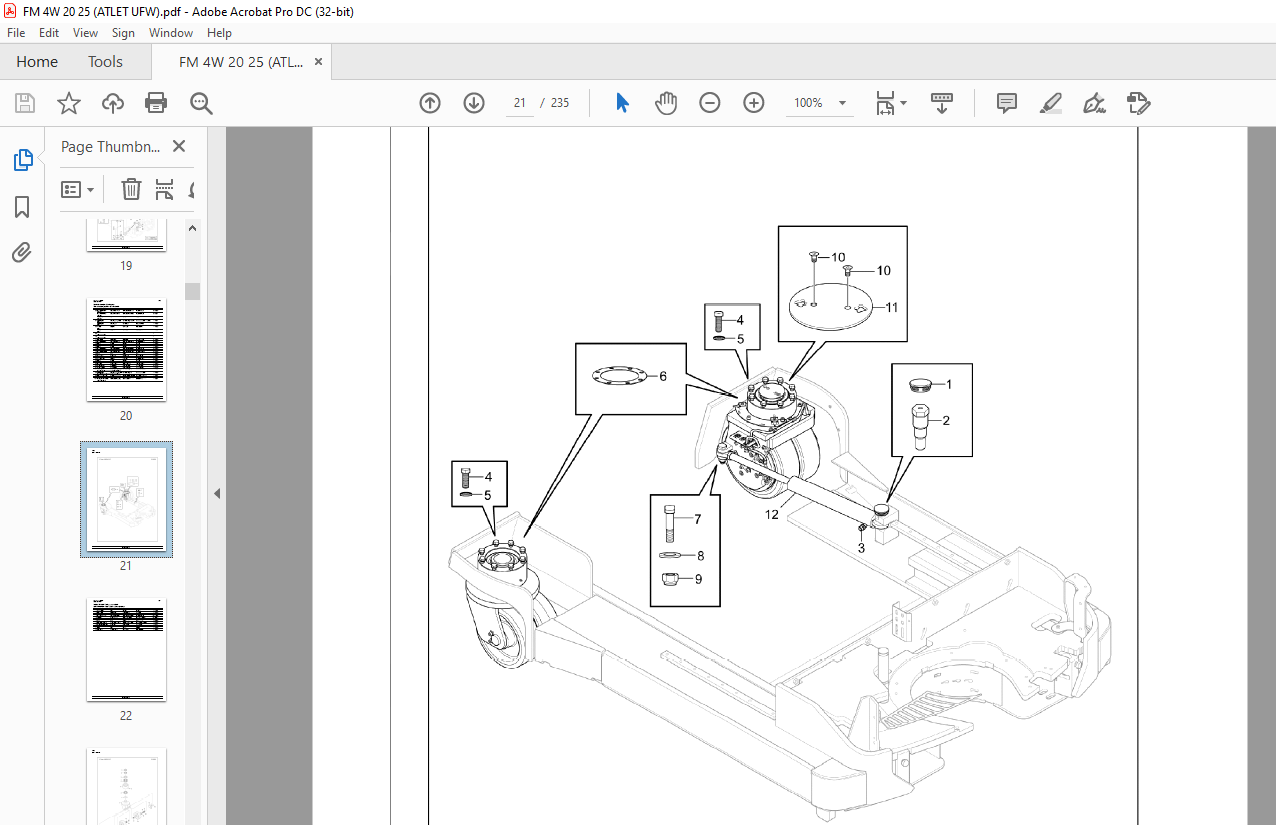Close the Page Thumbnails panel
The image size is (1276, 825).
click(179, 146)
